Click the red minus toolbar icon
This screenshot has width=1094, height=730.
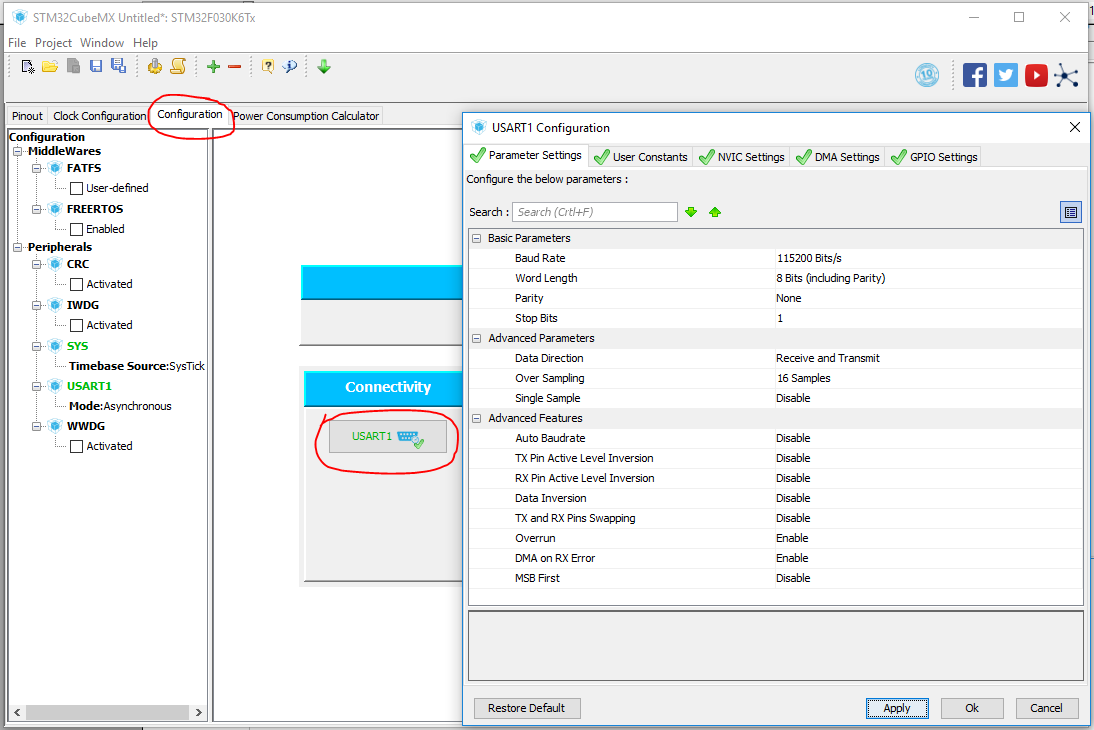[x=234, y=66]
